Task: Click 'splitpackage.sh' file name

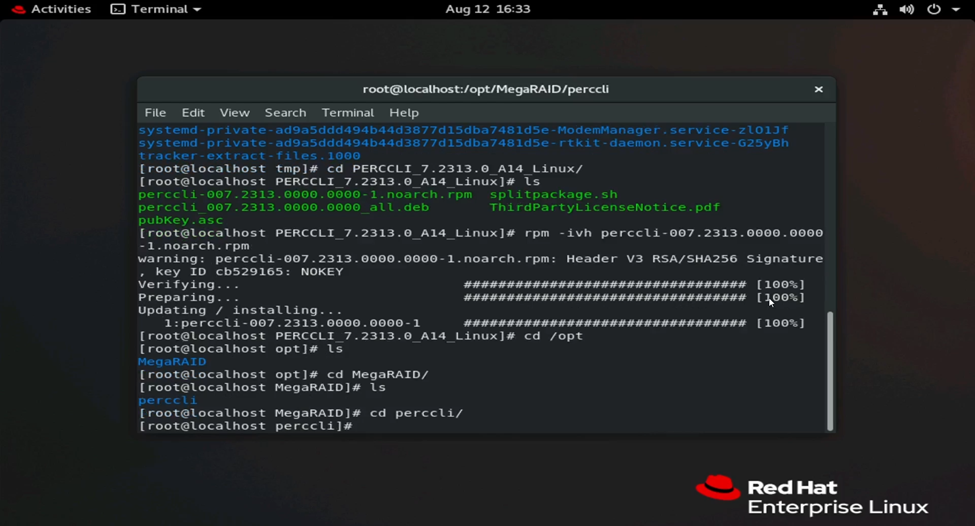Action: (553, 195)
